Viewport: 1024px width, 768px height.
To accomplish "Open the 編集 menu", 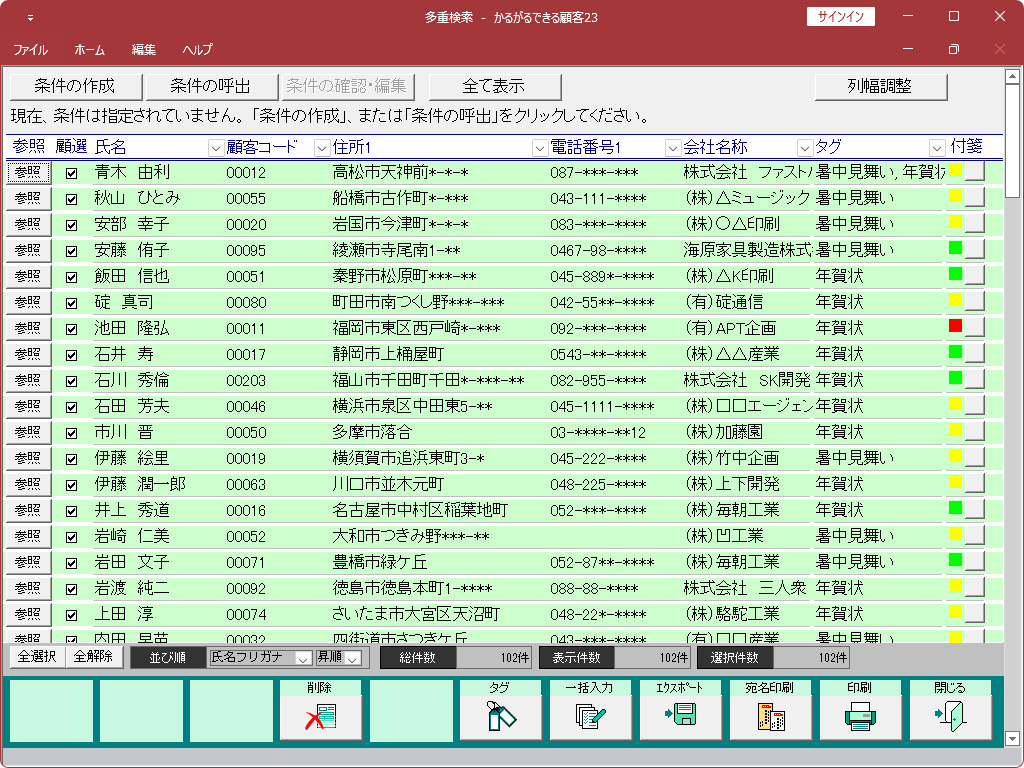I will tap(144, 50).
